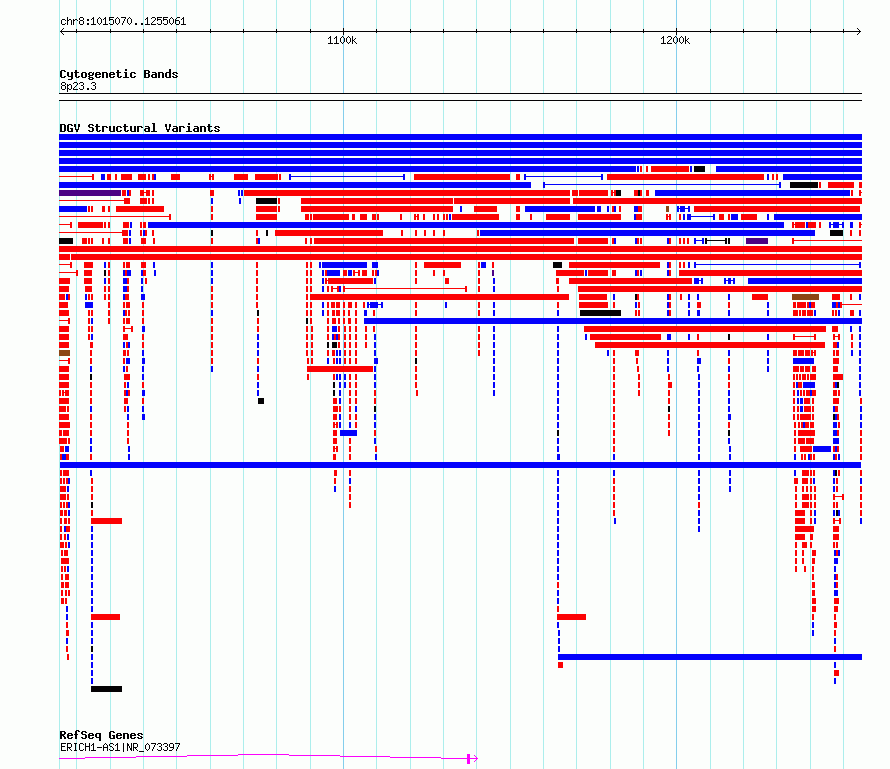Image resolution: width=890 pixels, height=769 pixels.
Task: Click the right arrowhead of the ruler
Action: tap(859, 32)
